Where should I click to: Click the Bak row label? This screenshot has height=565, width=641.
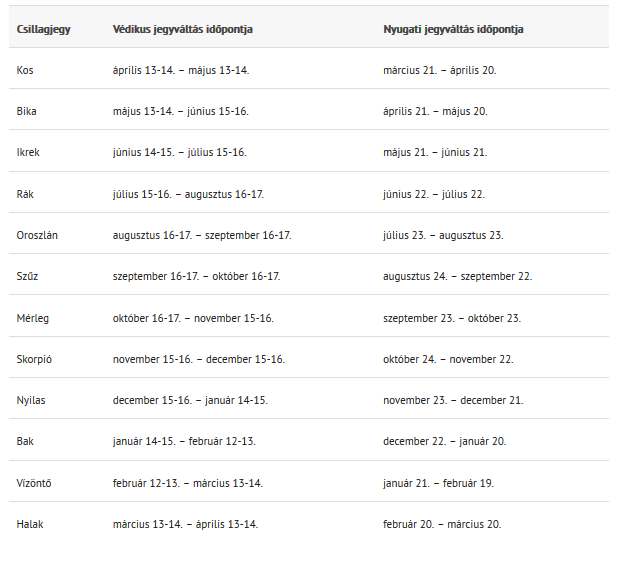(25, 441)
